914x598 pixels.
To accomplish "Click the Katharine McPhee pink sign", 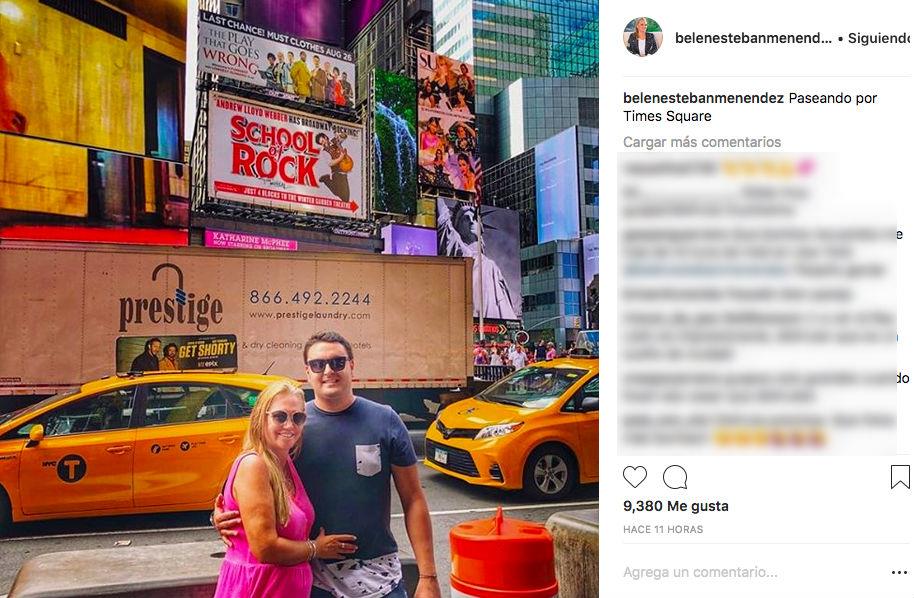I will [251, 240].
